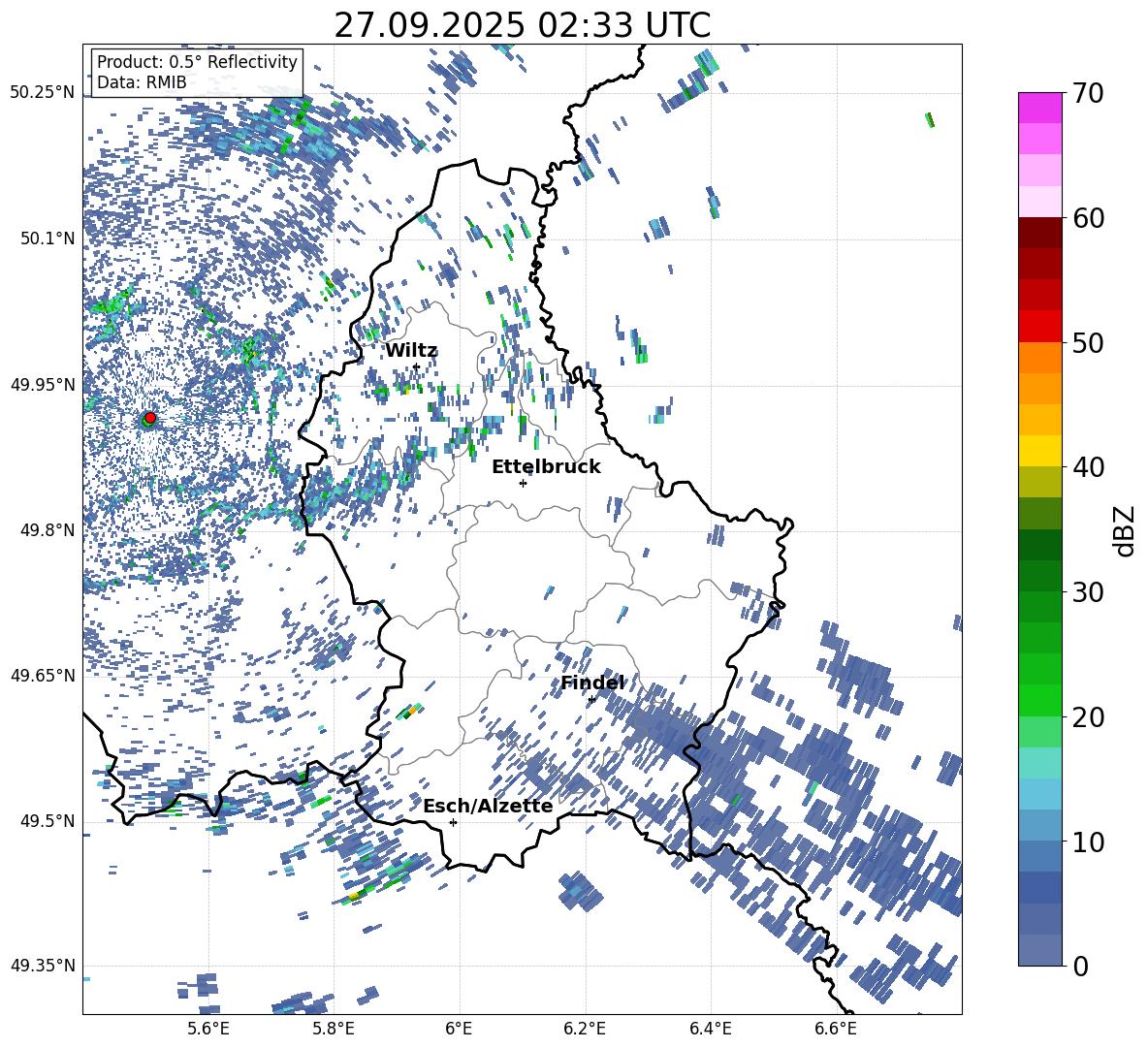
Task: Click the Data: RMIB text
Action: (x=142, y=82)
